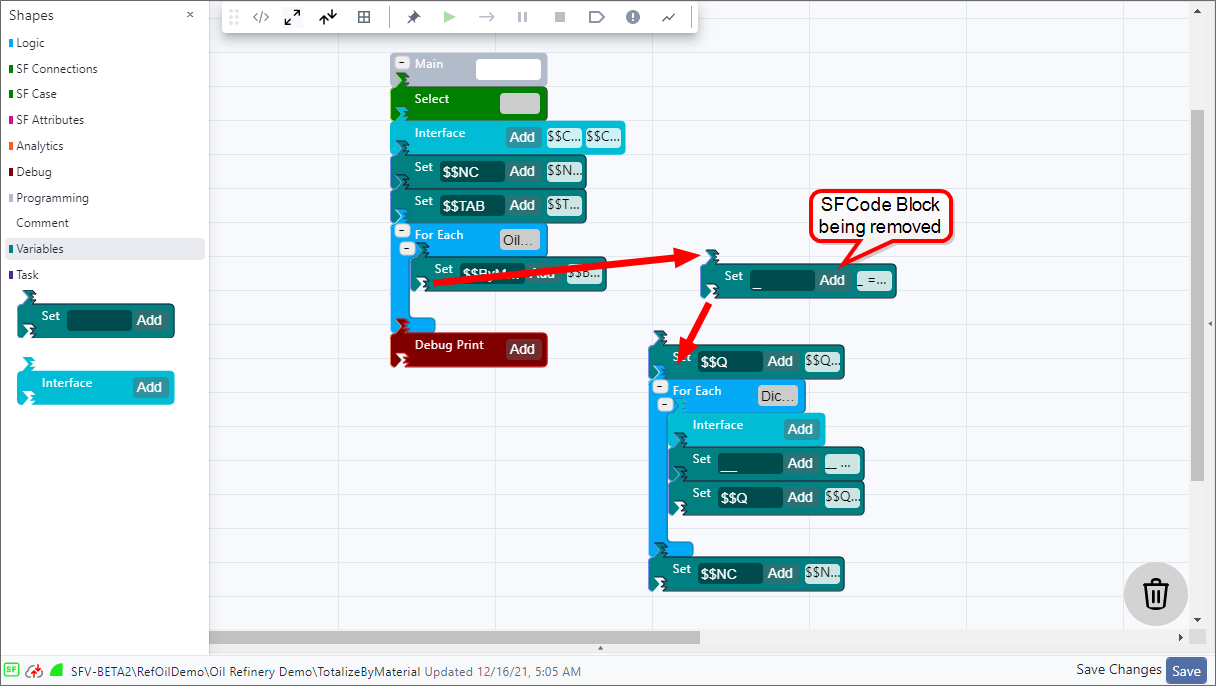Screen dimensions: 1216x686
Task: Collapse the Main block with minus toggle
Action: [402, 63]
